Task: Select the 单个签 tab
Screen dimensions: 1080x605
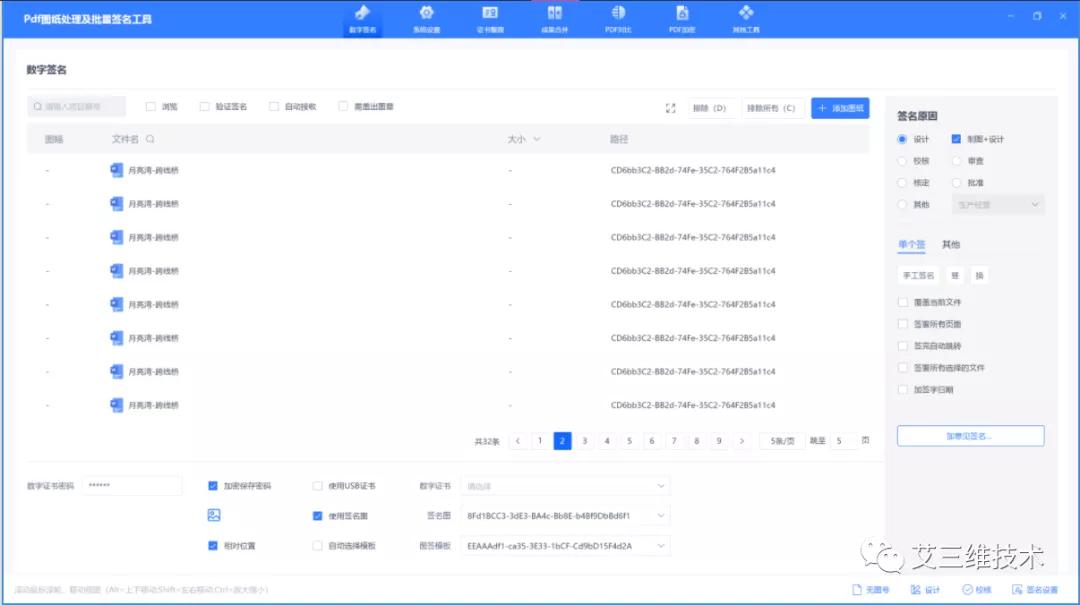Action: point(911,243)
